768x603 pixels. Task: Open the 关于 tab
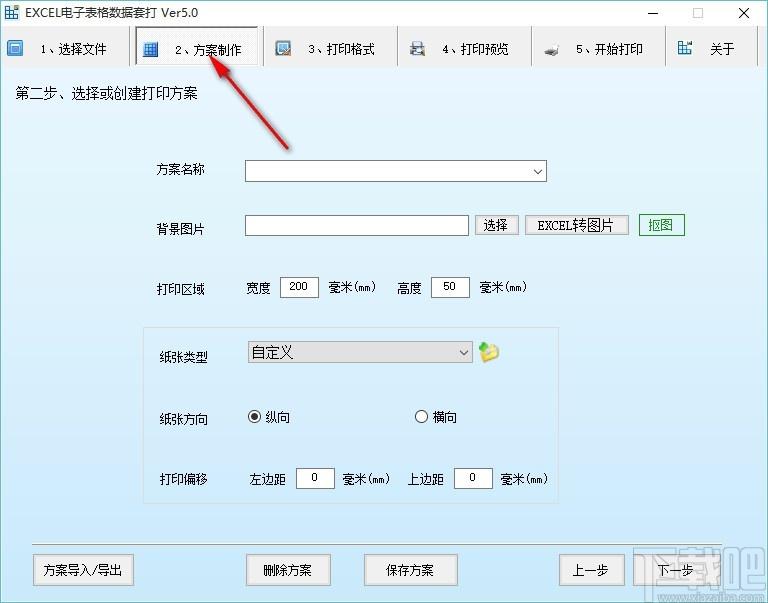click(711, 48)
